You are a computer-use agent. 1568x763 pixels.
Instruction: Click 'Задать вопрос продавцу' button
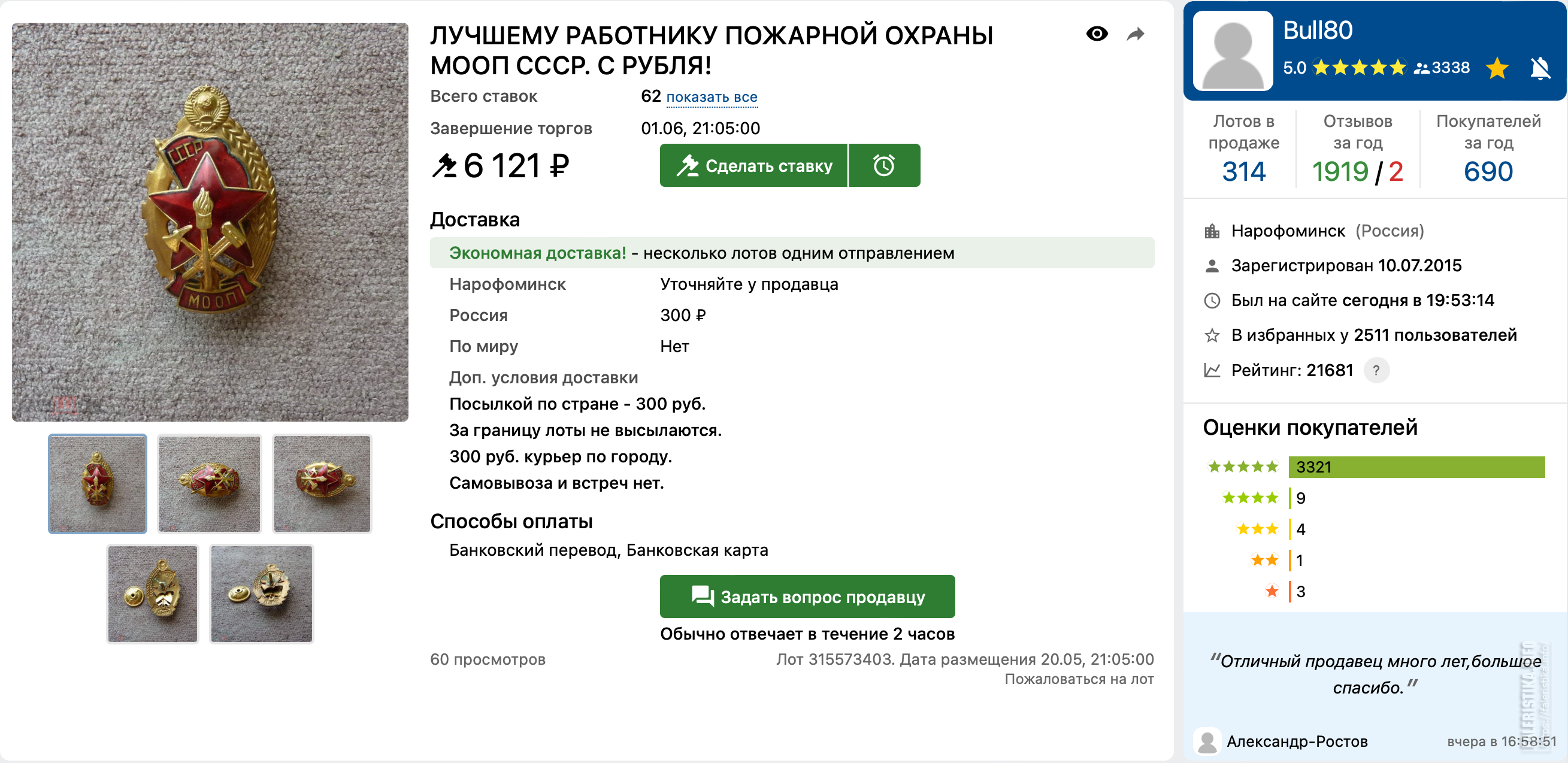(x=807, y=597)
